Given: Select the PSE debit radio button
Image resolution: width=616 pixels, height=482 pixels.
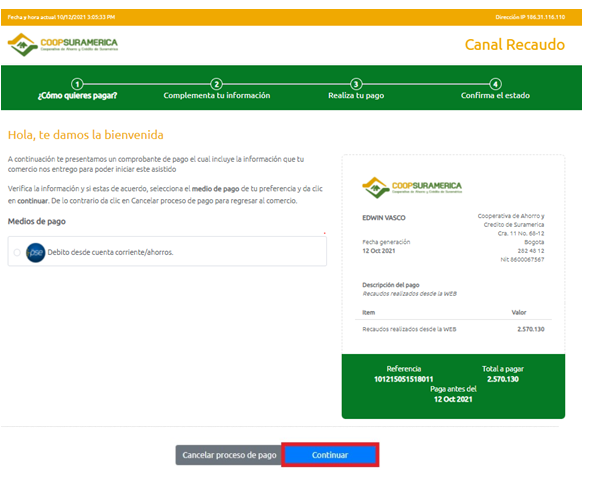Looking at the screenshot, I should pyautogui.click(x=17, y=253).
